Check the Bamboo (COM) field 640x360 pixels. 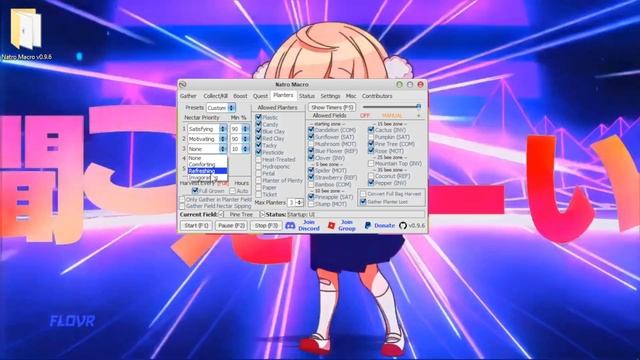pyautogui.click(x=311, y=184)
